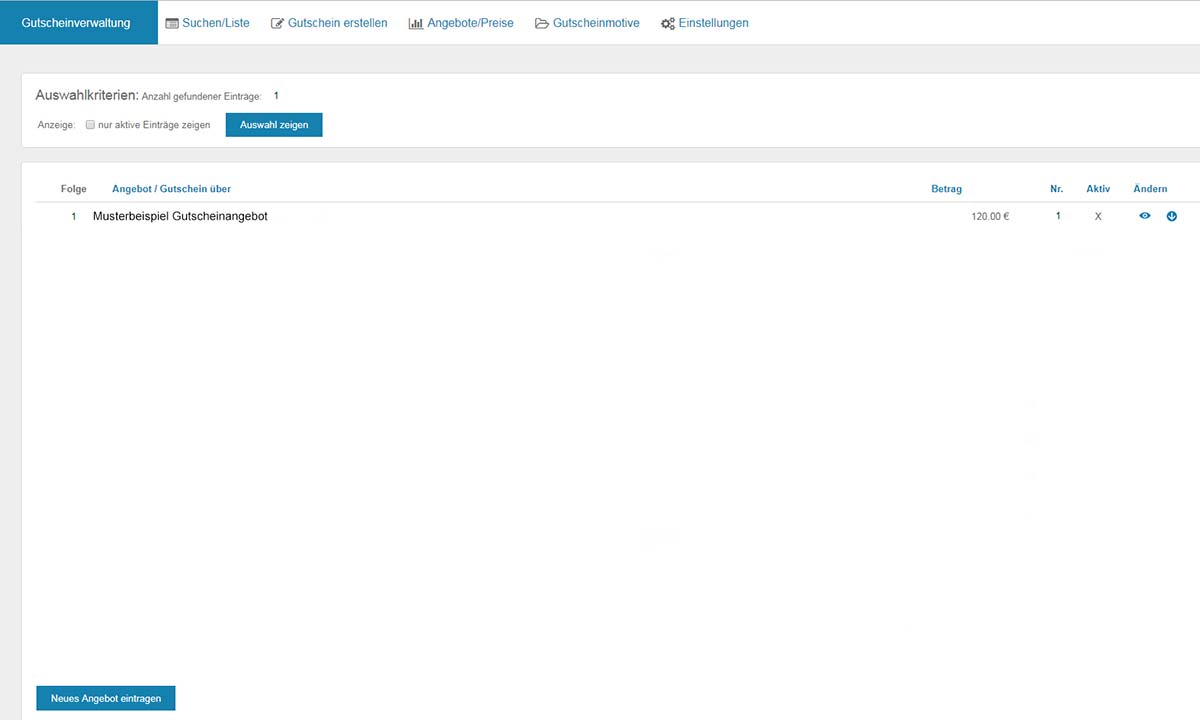Click the Gutscheinmotive folder icon

(542, 23)
